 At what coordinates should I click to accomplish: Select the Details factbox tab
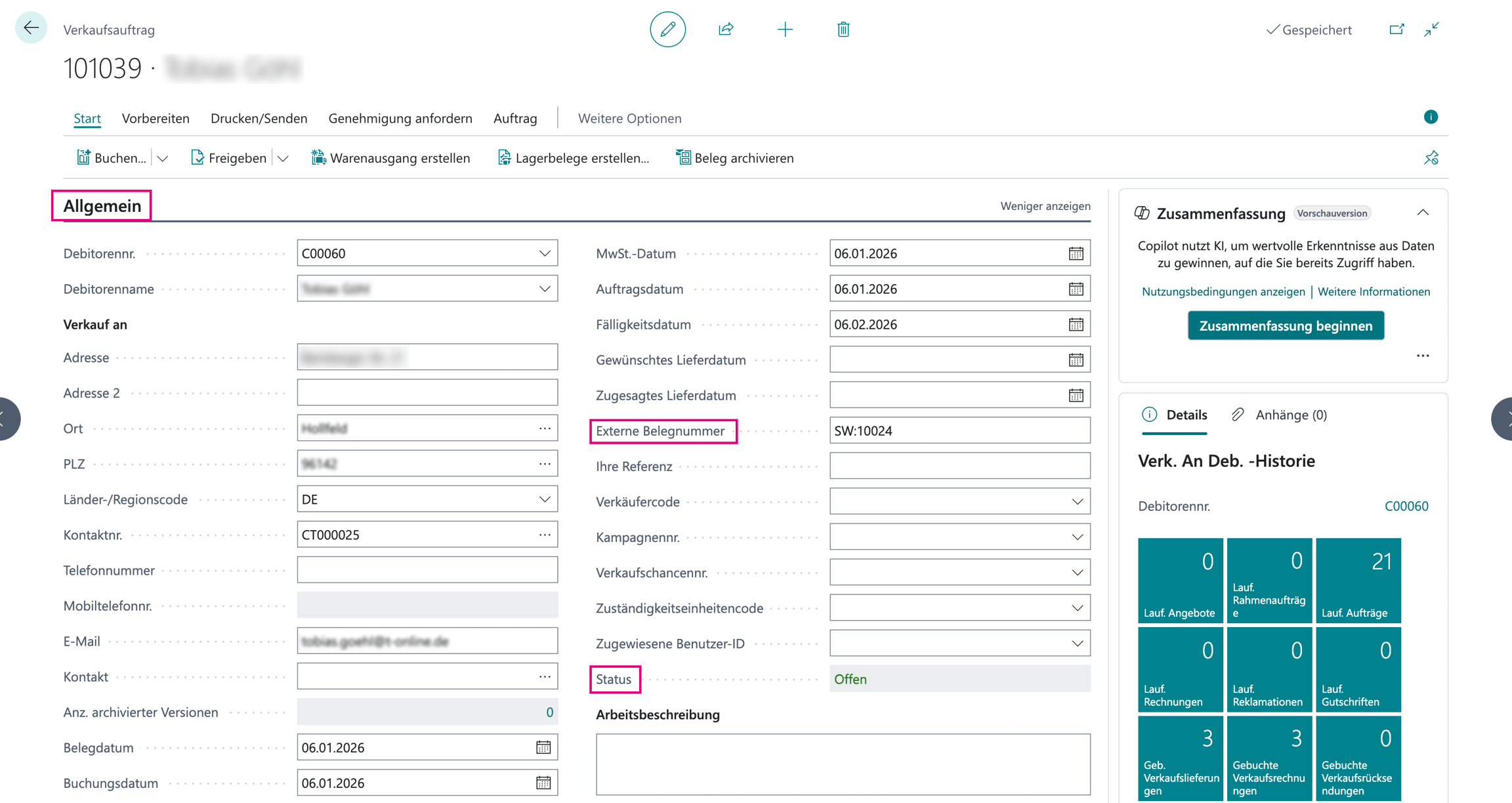coord(1175,415)
